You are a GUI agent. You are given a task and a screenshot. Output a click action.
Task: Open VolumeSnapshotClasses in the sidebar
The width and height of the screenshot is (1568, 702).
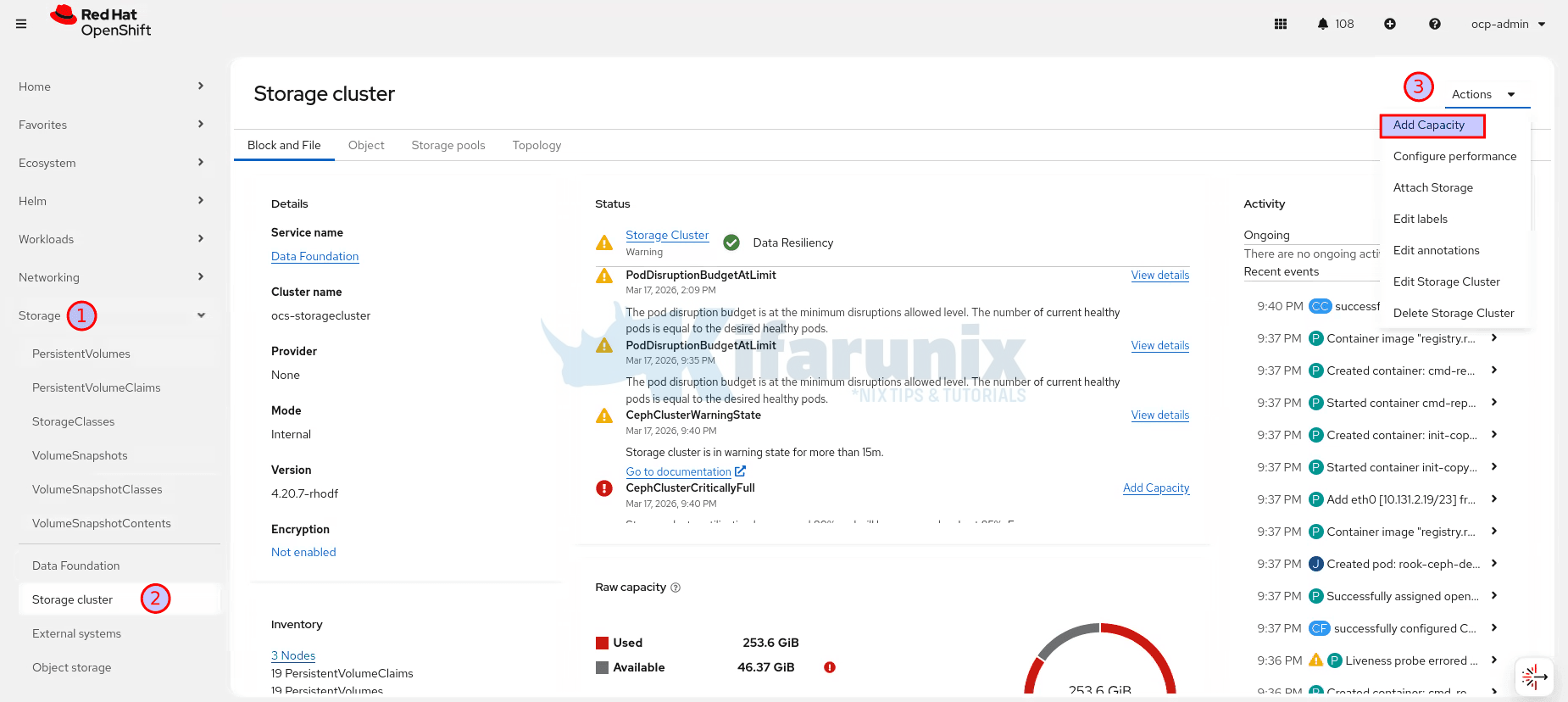(119, 489)
